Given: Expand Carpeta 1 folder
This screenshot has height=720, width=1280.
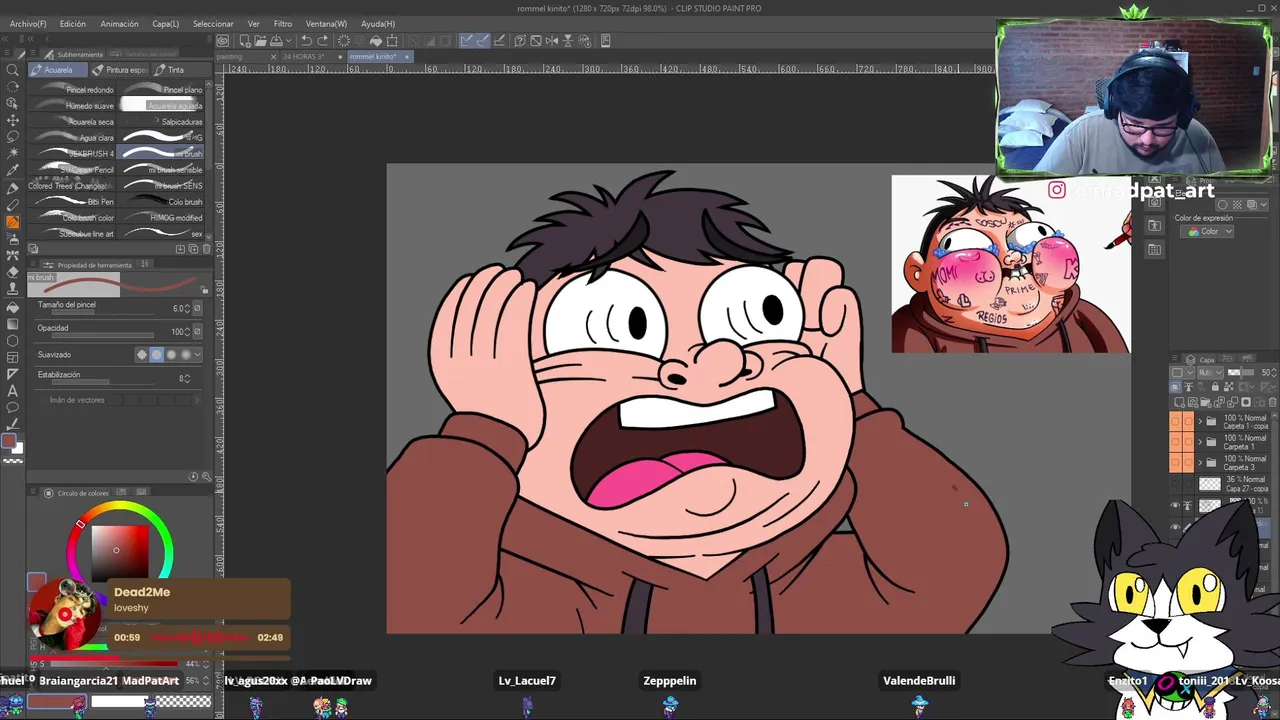Looking at the screenshot, I should pyautogui.click(x=1199, y=442).
